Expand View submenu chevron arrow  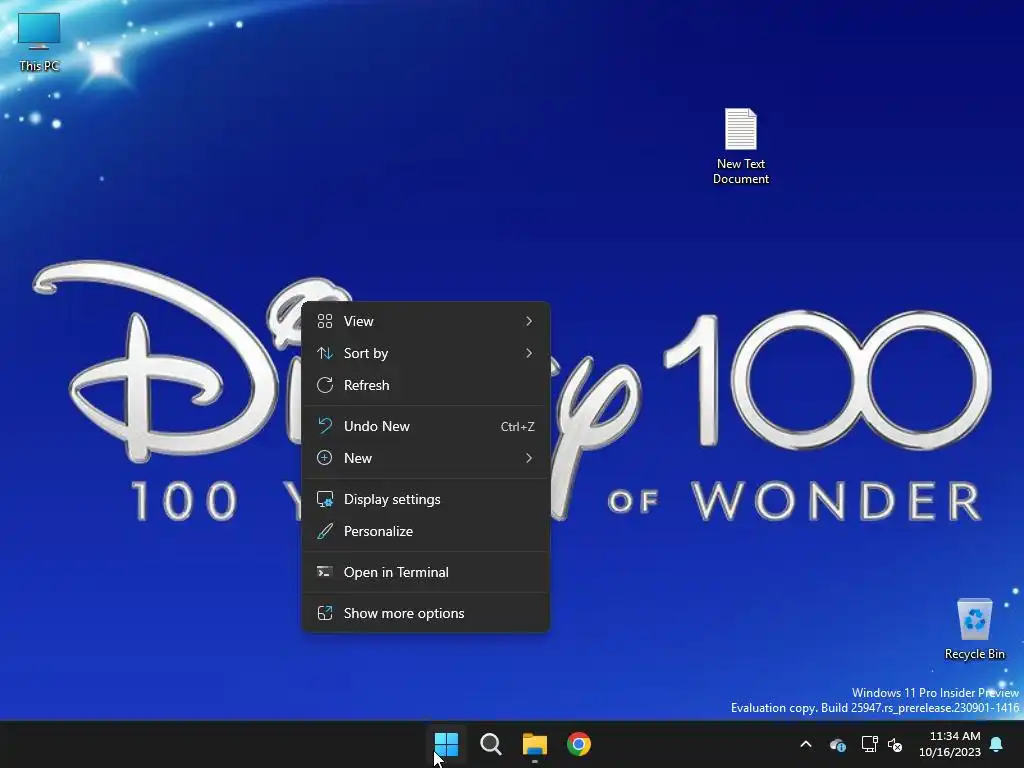529,321
